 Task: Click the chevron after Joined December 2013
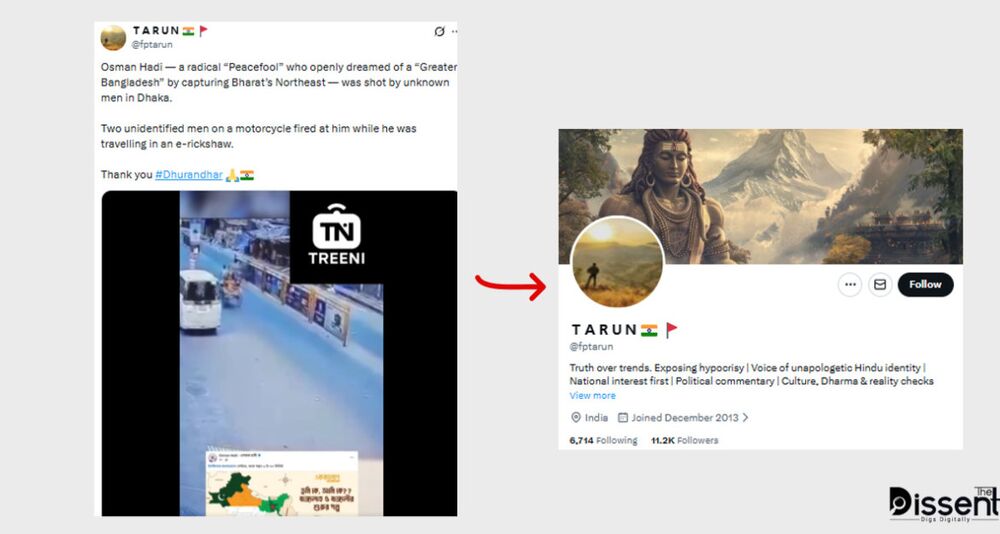(745, 418)
